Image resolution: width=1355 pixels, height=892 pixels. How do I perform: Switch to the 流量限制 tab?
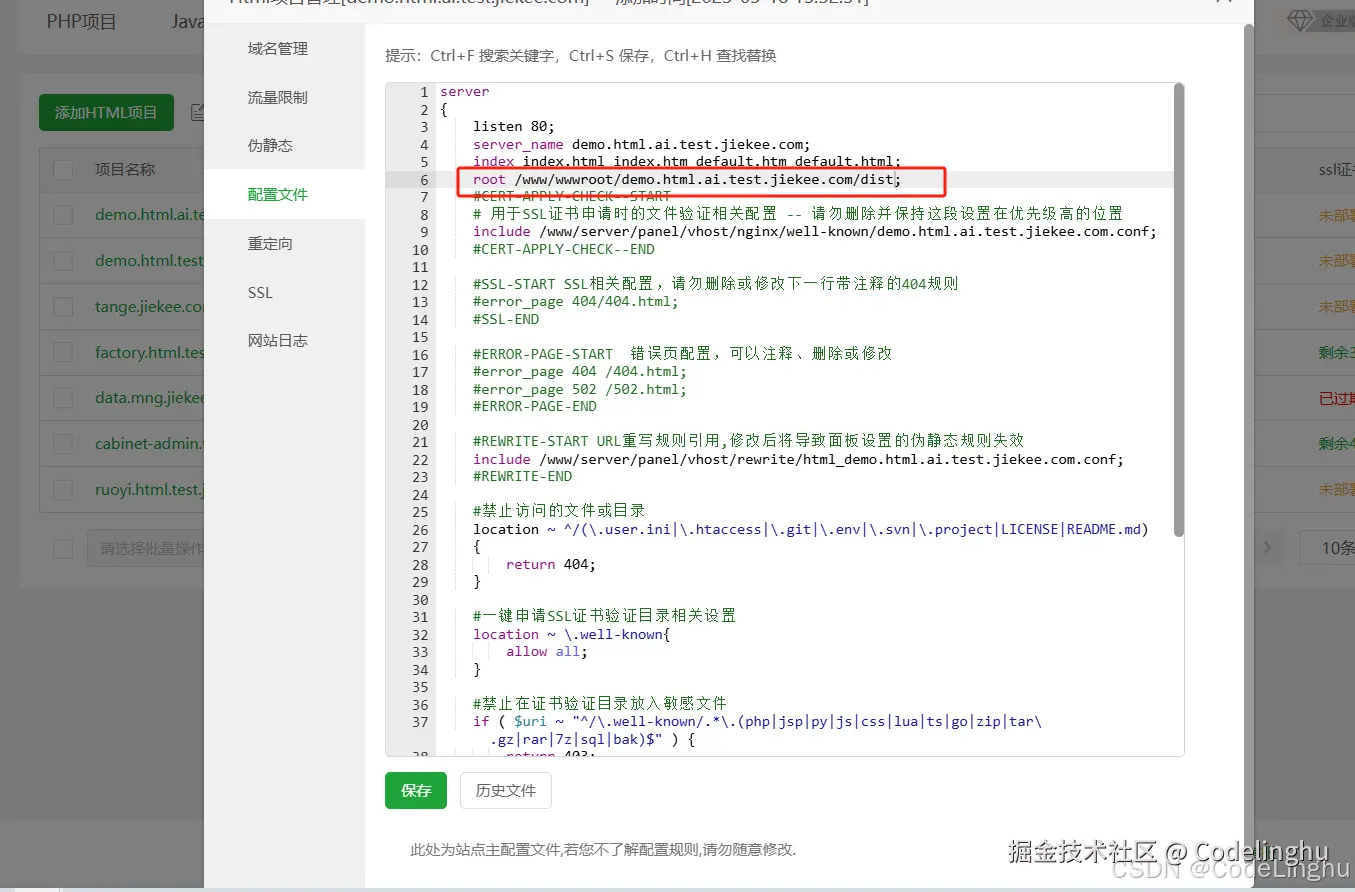pos(278,98)
